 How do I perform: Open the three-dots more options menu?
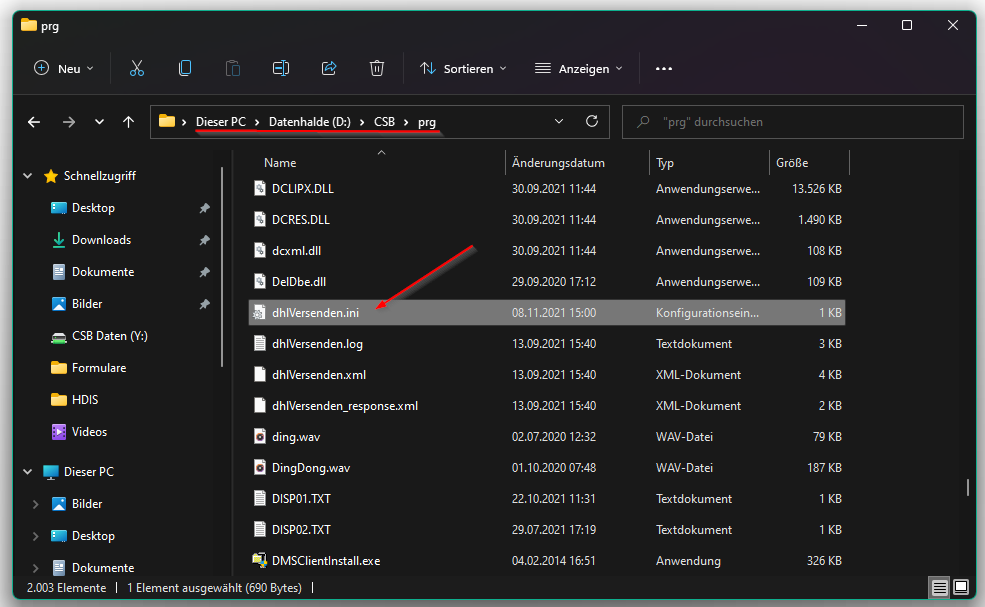coord(664,68)
